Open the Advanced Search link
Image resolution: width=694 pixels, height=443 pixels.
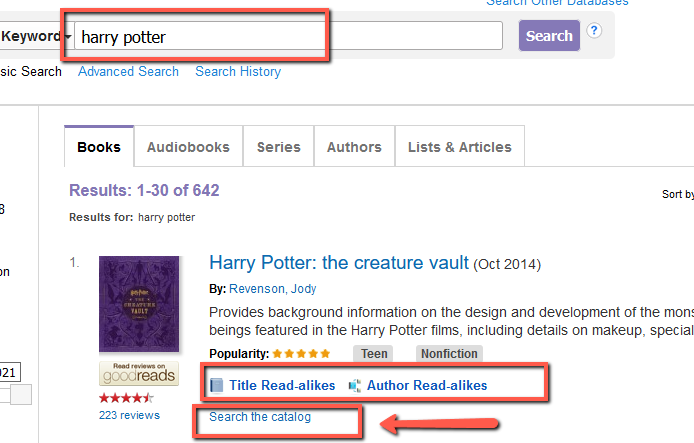coord(128,71)
